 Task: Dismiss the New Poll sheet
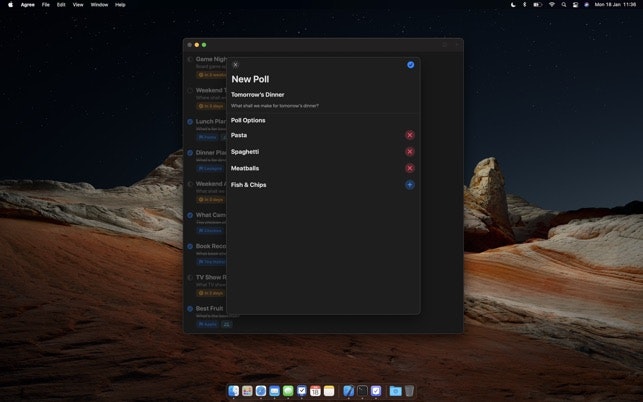235,65
